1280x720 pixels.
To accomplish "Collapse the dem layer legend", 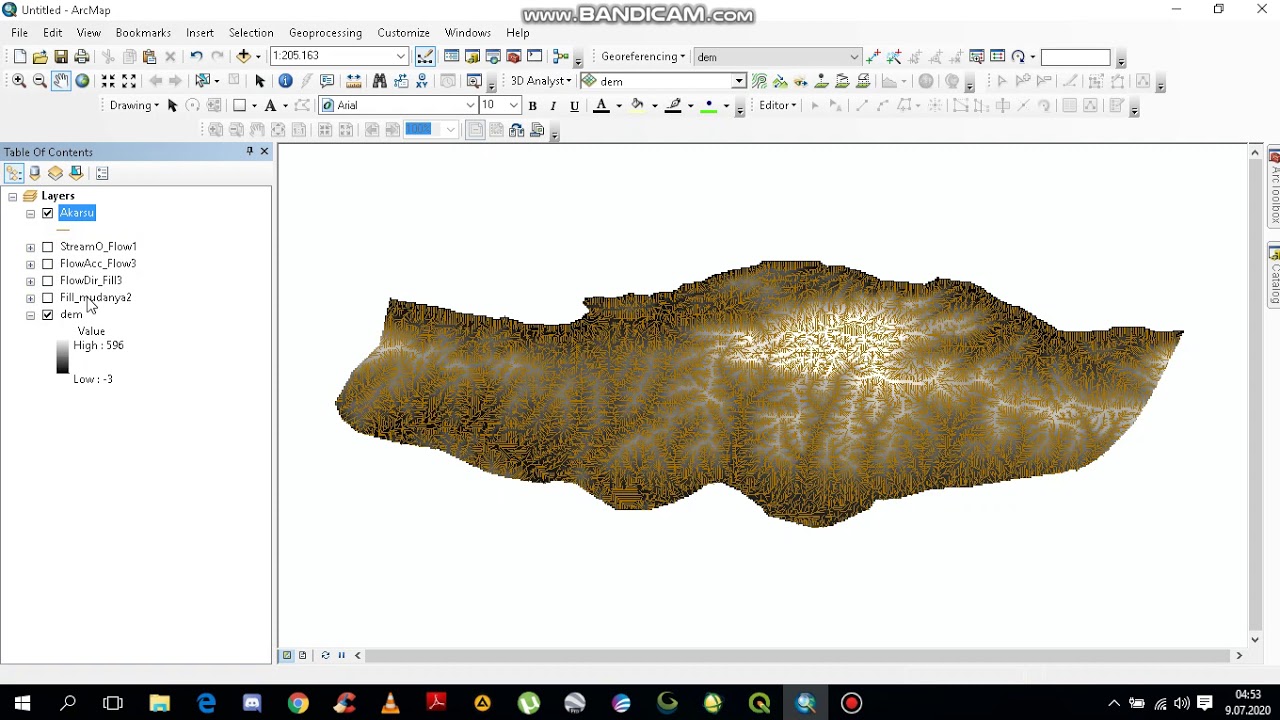I will (x=30, y=315).
